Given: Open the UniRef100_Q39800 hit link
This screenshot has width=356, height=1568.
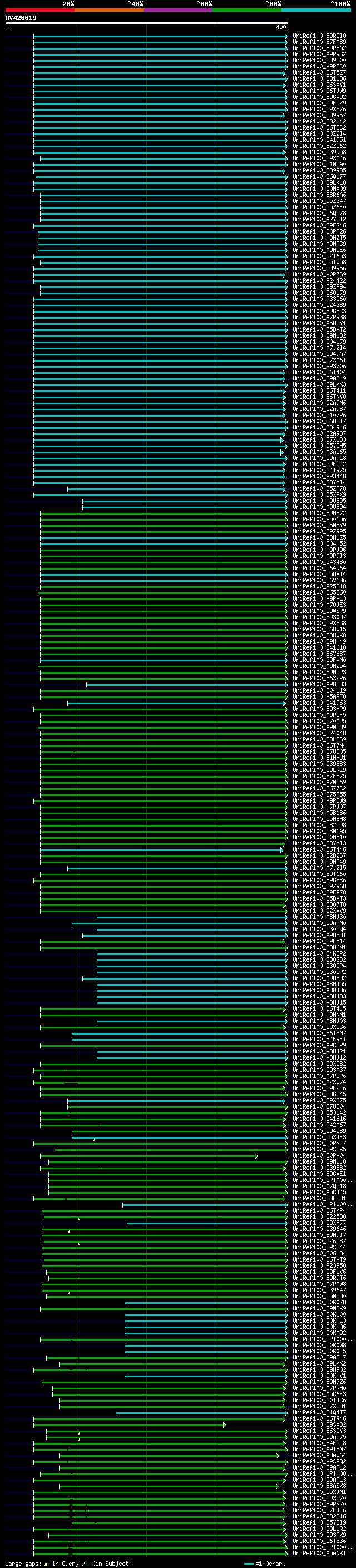Looking at the screenshot, I should [x=319, y=60].
